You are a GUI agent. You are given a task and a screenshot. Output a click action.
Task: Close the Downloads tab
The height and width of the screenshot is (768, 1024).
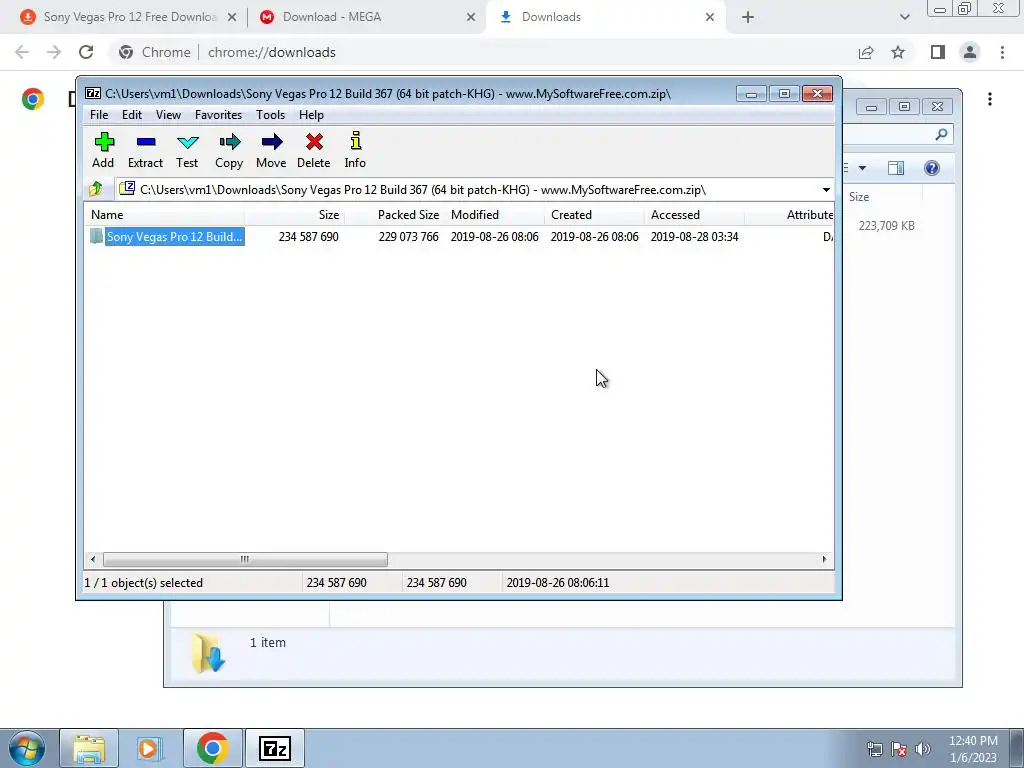click(x=710, y=18)
